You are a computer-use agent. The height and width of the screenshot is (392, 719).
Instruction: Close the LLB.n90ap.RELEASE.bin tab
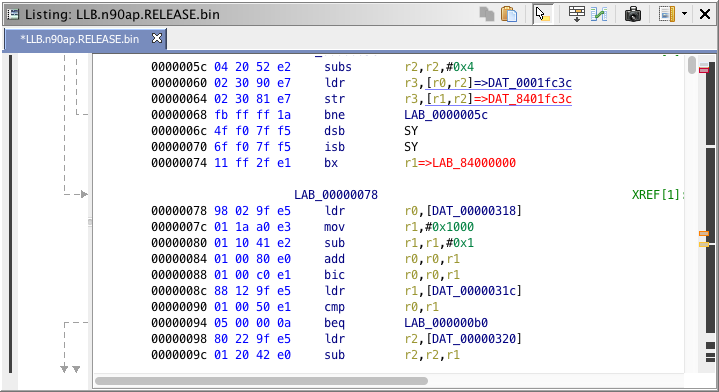[x=157, y=38]
